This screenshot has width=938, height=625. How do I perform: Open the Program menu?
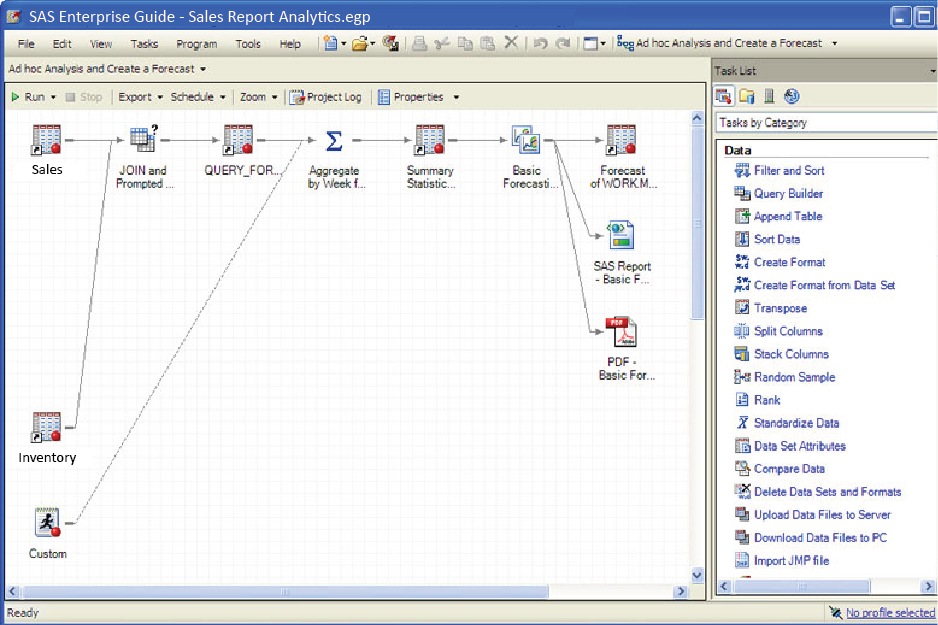coord(196,44)
